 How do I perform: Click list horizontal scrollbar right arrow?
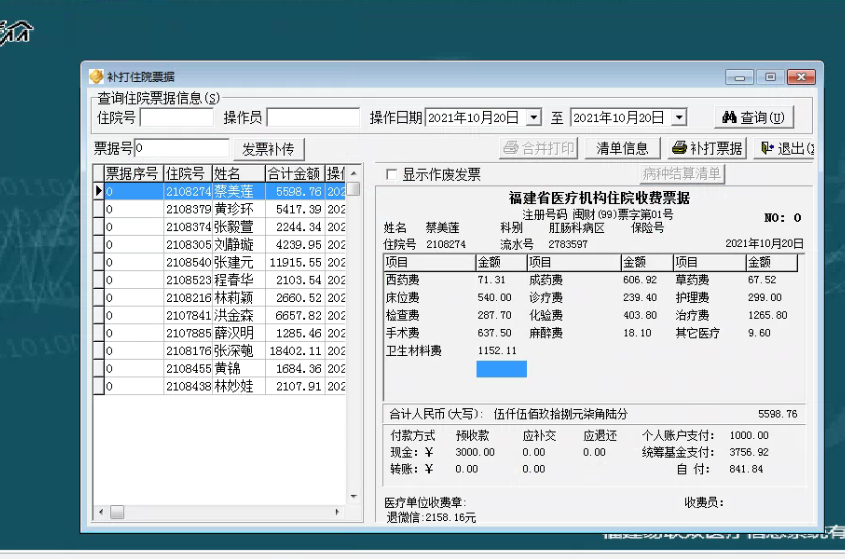pyautogui.click(x=337, y=512)
